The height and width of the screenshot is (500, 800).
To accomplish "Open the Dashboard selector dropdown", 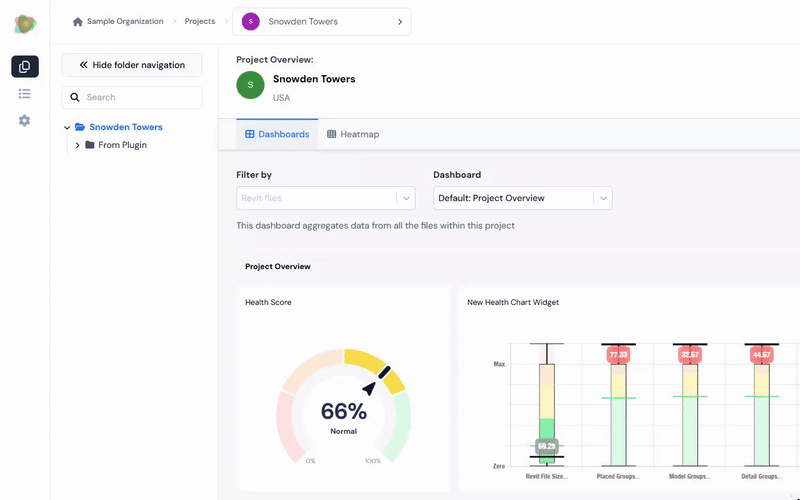I will [x=522, y=198].
